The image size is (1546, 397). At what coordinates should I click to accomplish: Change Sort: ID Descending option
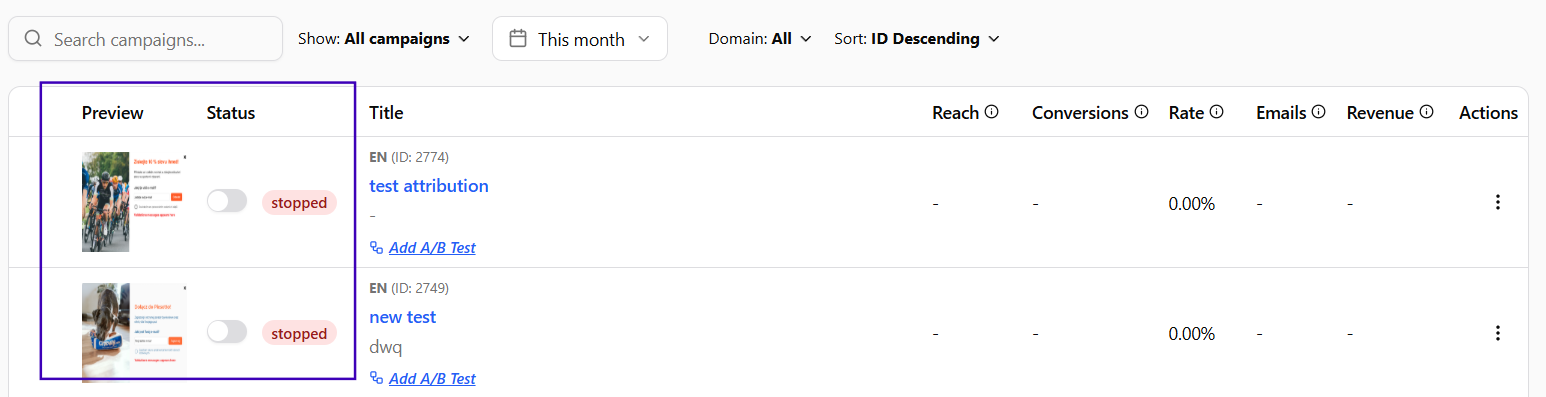pyautogui.click(x=917, y=39)
